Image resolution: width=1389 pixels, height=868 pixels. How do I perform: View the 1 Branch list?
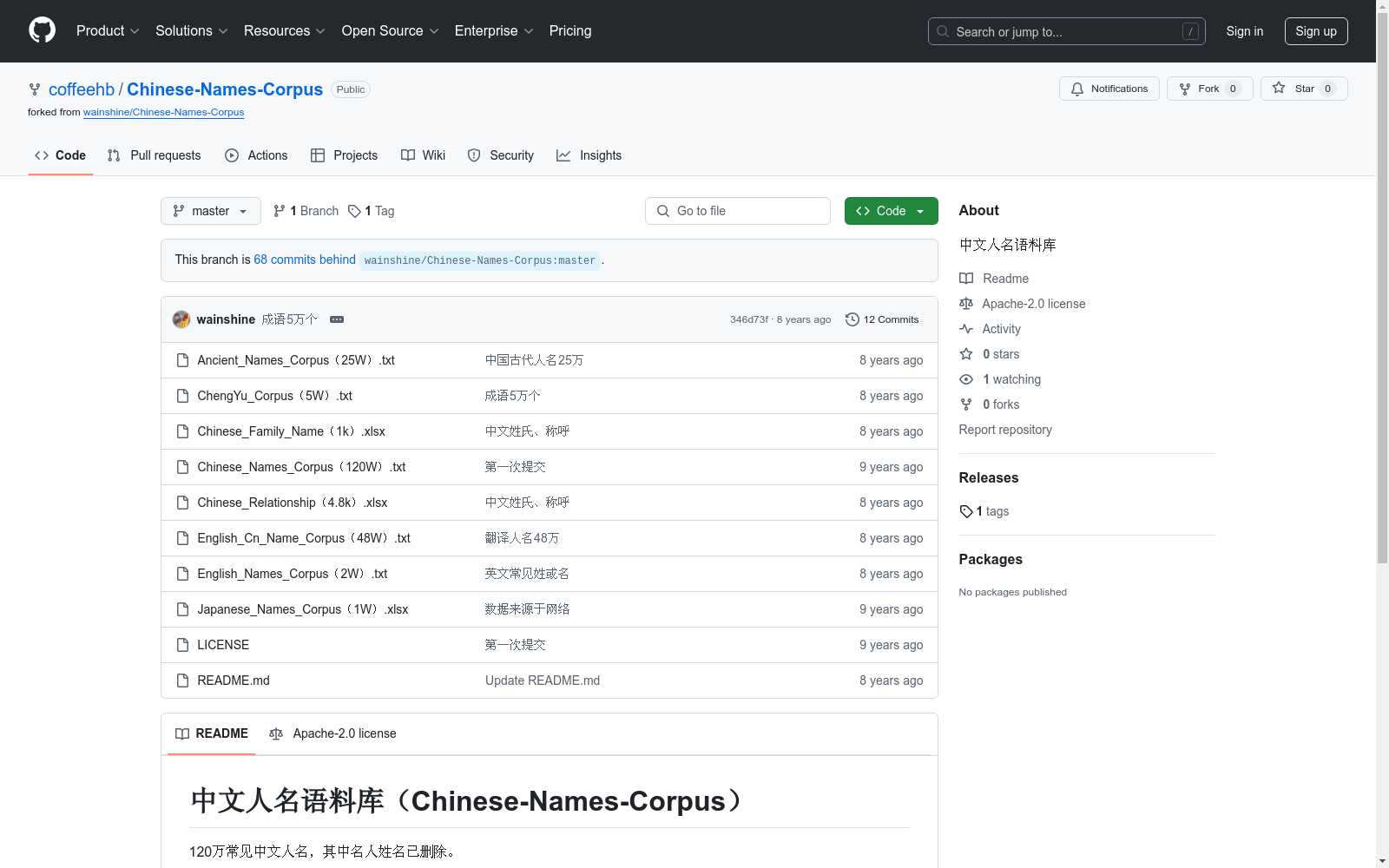point(306,211)
